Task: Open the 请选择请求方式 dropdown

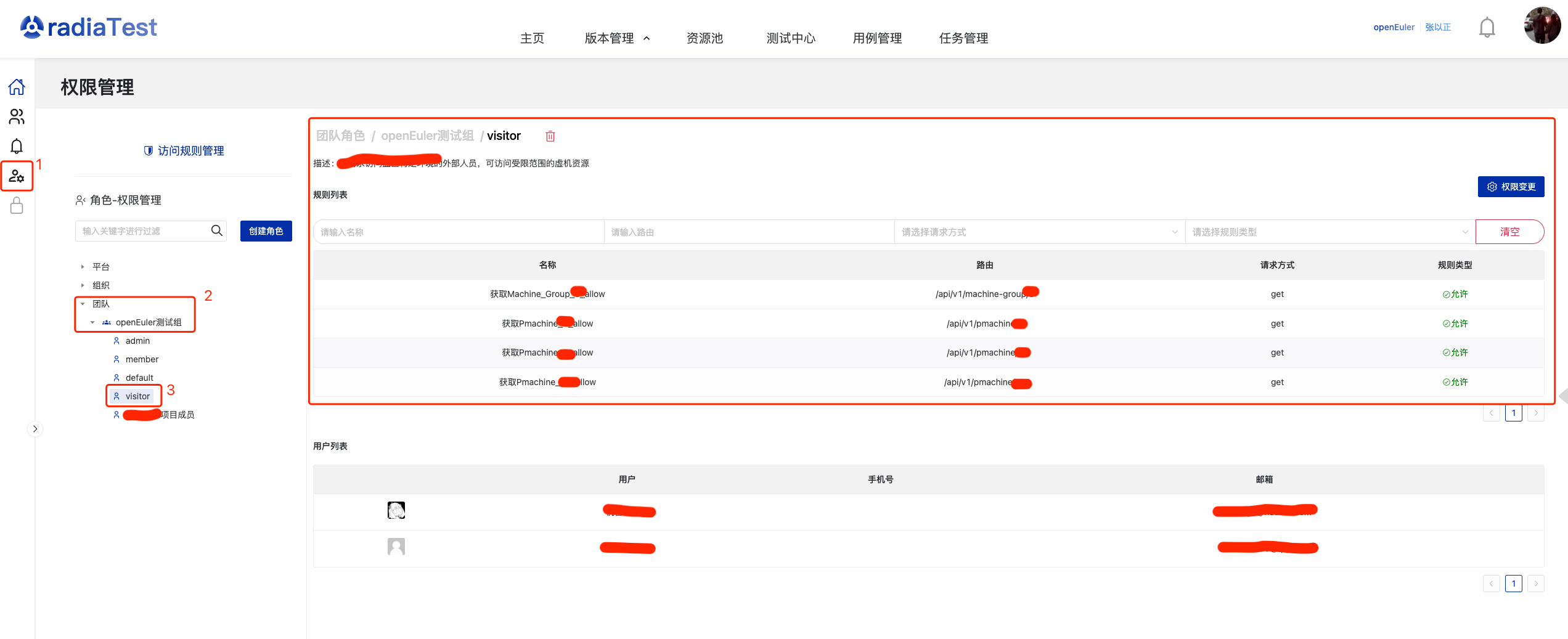Action: pos(1039,232)
